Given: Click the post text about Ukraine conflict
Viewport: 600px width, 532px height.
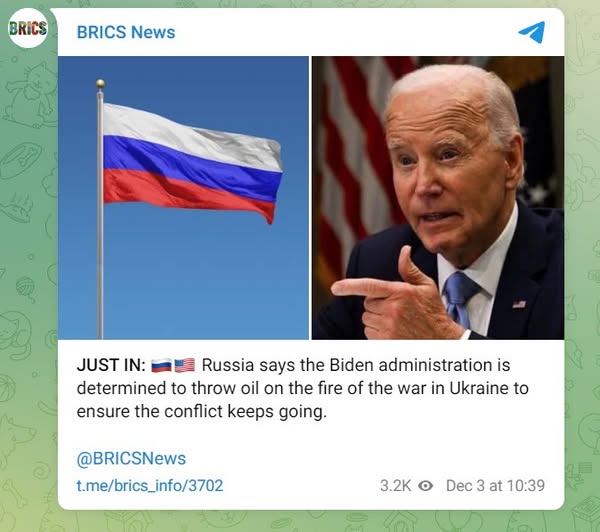Looking at the screenshot, I should pyautogui.click(x=303, y=388).
